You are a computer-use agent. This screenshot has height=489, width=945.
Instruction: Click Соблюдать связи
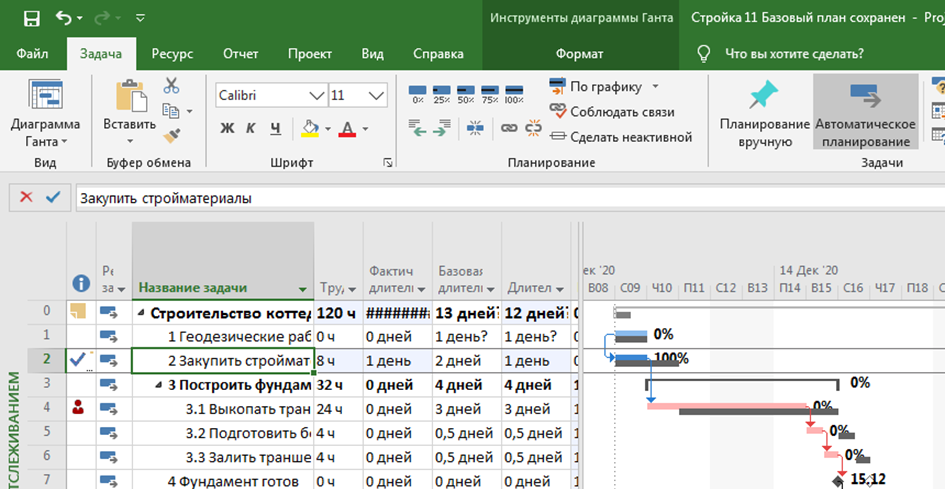coord(612,112)
